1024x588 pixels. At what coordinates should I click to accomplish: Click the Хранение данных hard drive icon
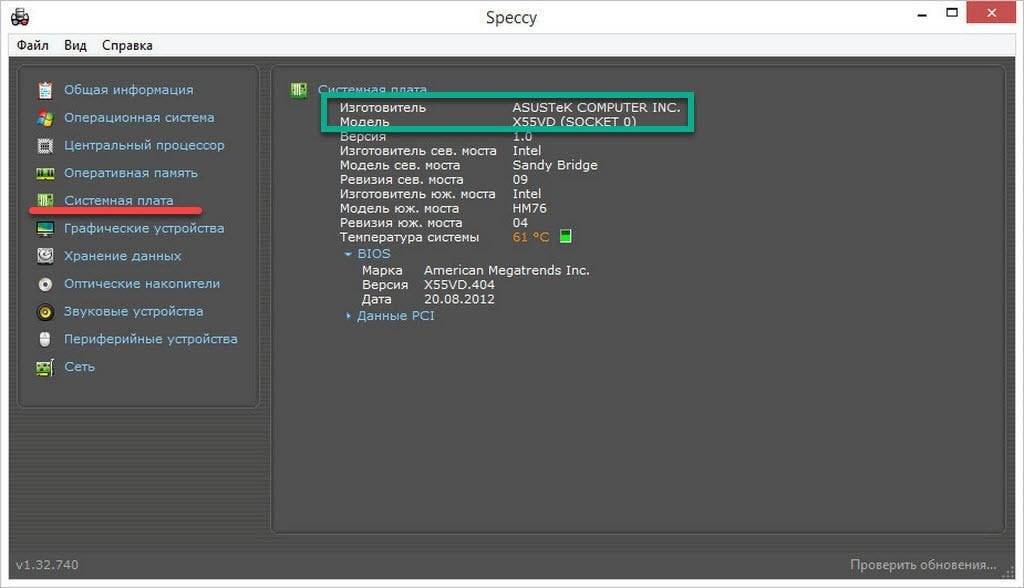pos(45,256)
